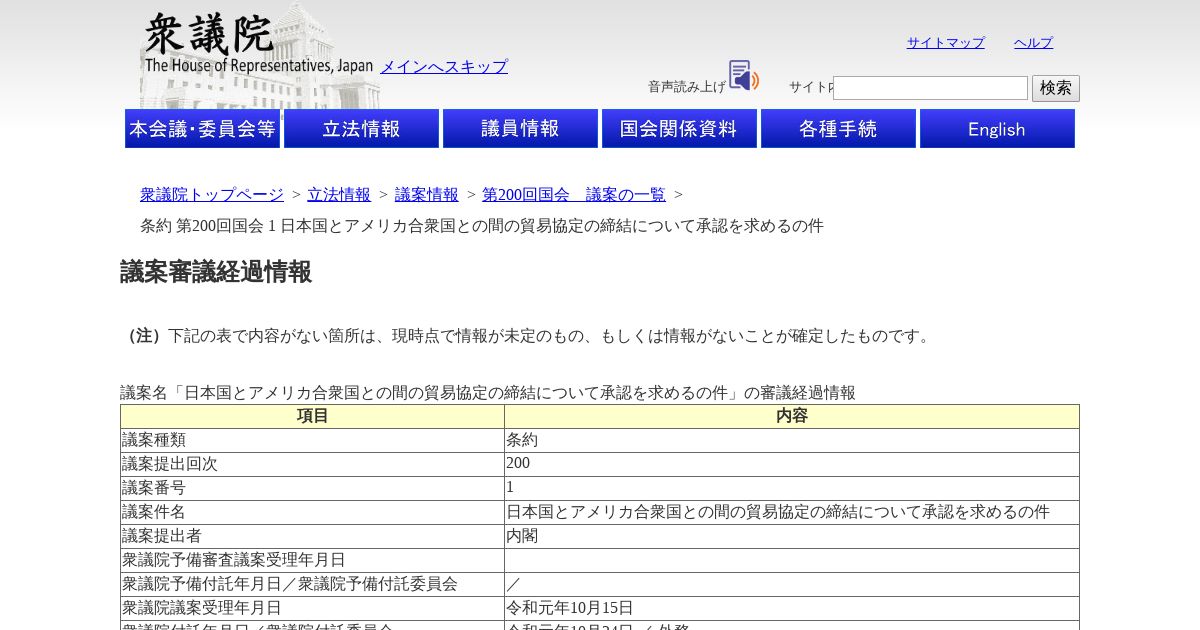The height and width of the screenshot is (630, 1200).
Task: Select the 条約 value cell
Action: pos(792,440)
